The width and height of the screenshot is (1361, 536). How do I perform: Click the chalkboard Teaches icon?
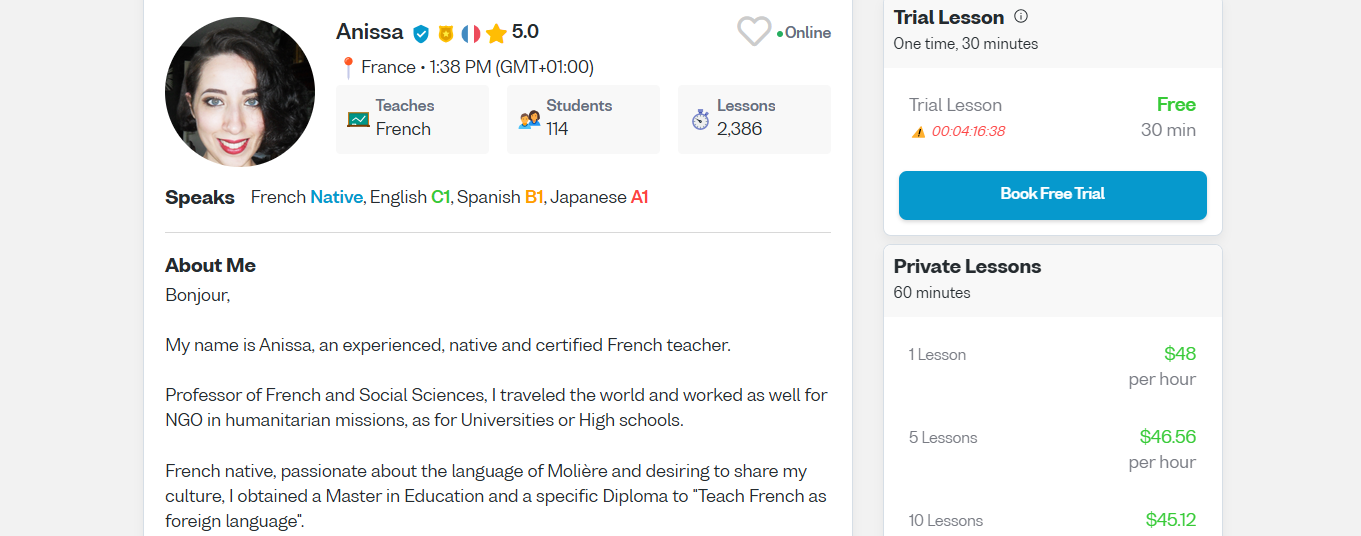point(358,119)
